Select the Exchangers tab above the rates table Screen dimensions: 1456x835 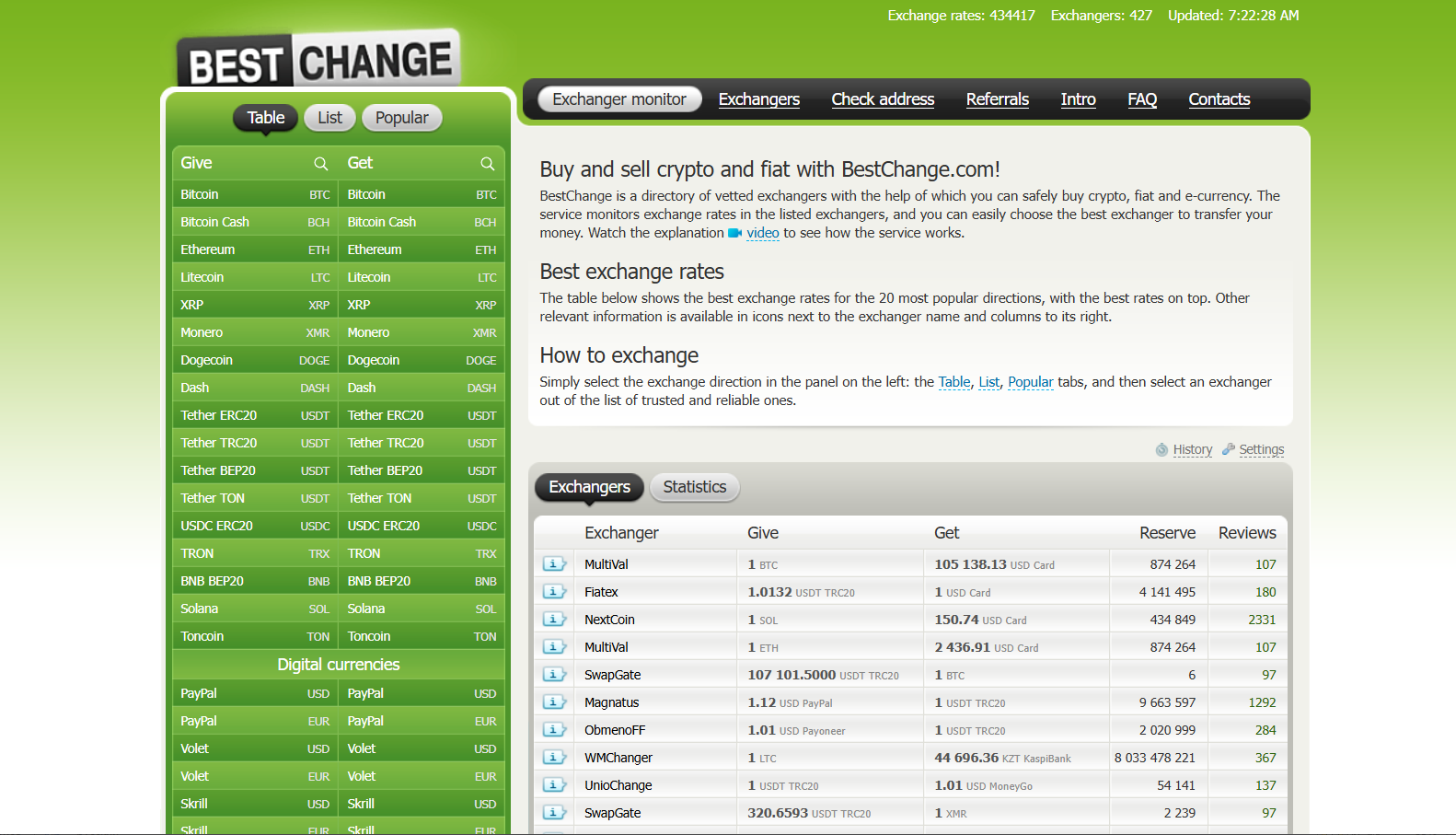click(x=590, y=487)
